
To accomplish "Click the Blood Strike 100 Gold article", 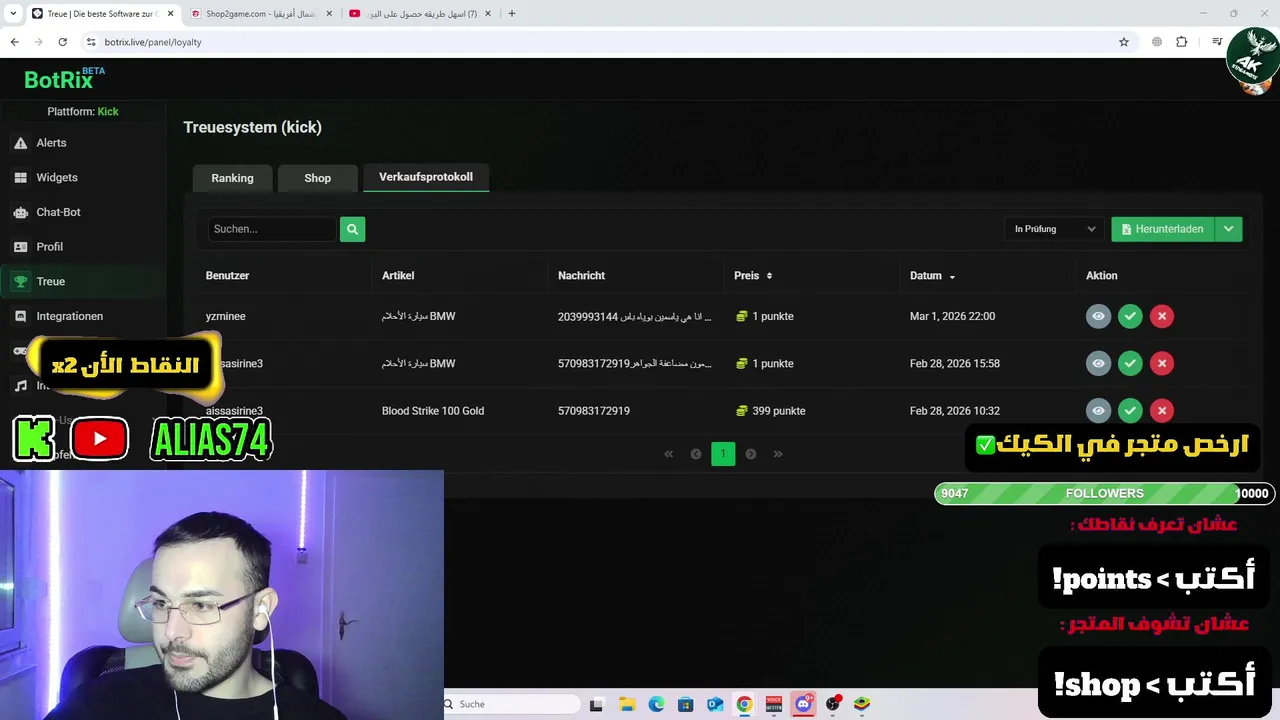I will pos(433,411).
